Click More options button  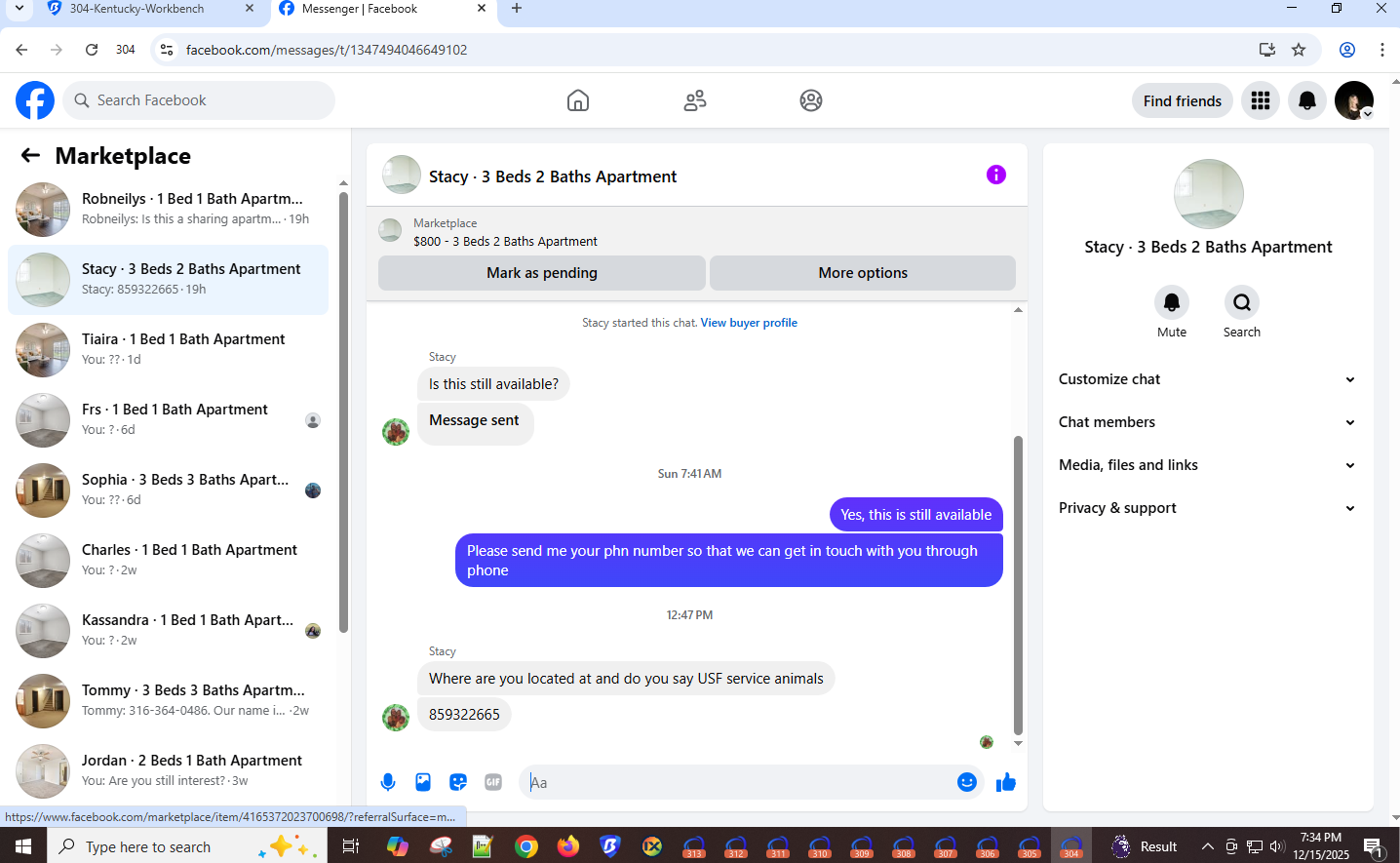click(863, 273)
